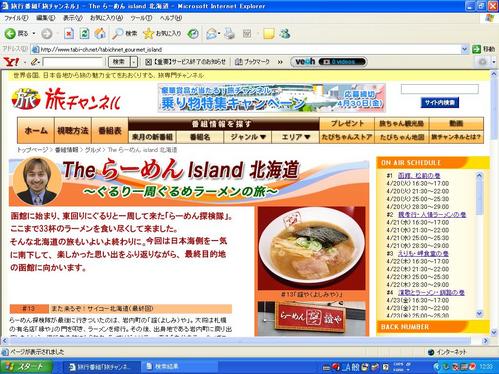
Task: Open the back-history dropdown arrow beside 戻る
Action: (34, 34)
